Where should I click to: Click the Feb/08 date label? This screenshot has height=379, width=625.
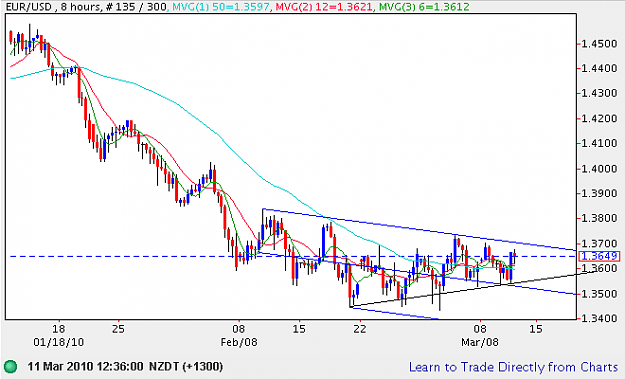pos(239,342)
